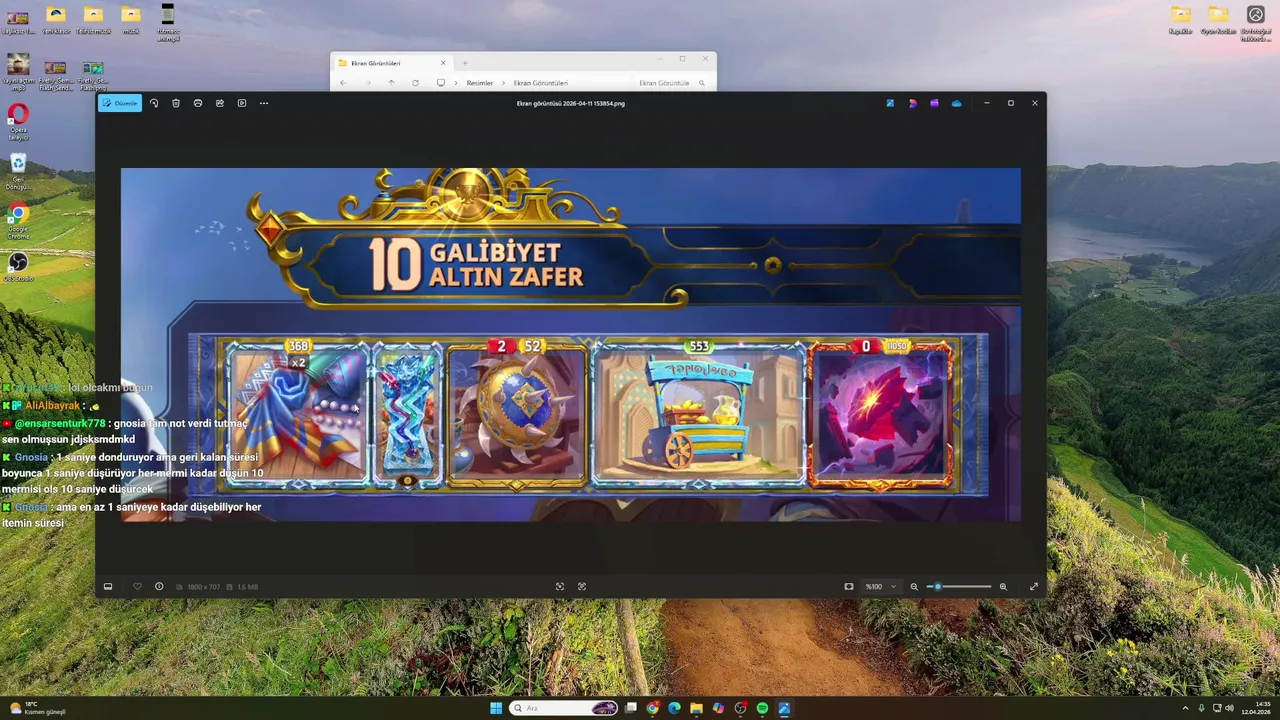Open Opera browser desktop shortcut
Viewport: 1280px width, 720px height.
[18, 123]
